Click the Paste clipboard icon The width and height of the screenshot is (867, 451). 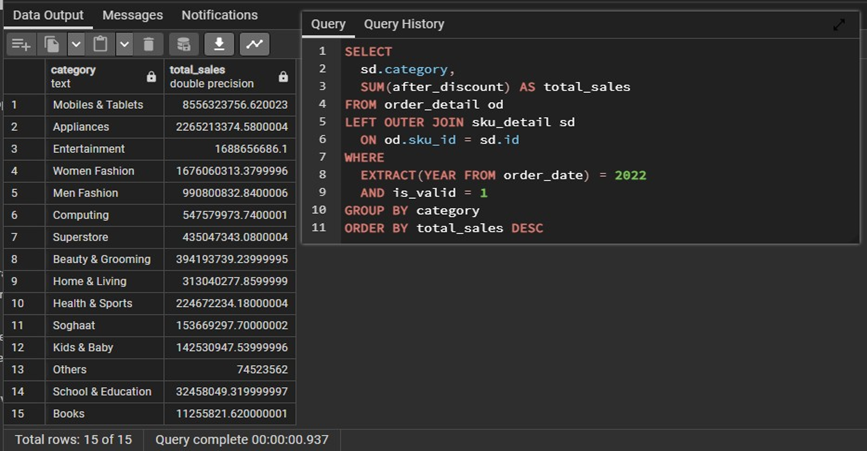[100, 44]
